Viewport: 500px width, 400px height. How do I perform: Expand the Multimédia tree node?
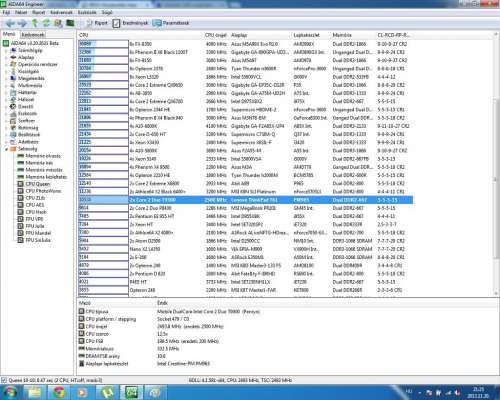click(x=6, y=85)
